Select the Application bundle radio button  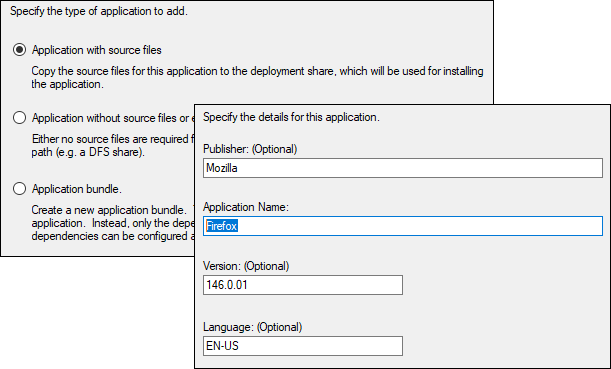[x=19, y=189]
